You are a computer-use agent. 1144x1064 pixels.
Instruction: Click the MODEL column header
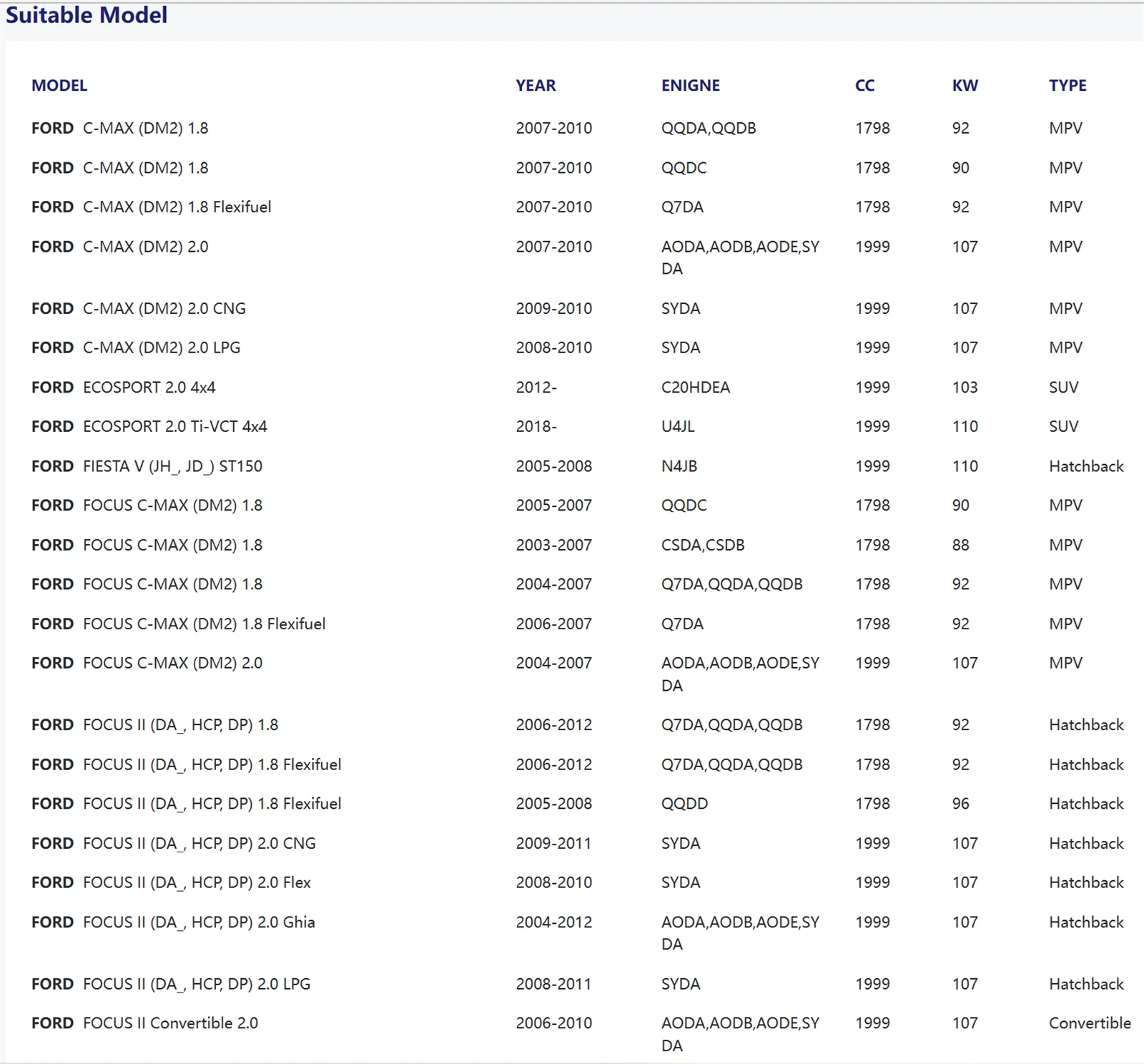(59, 86)
